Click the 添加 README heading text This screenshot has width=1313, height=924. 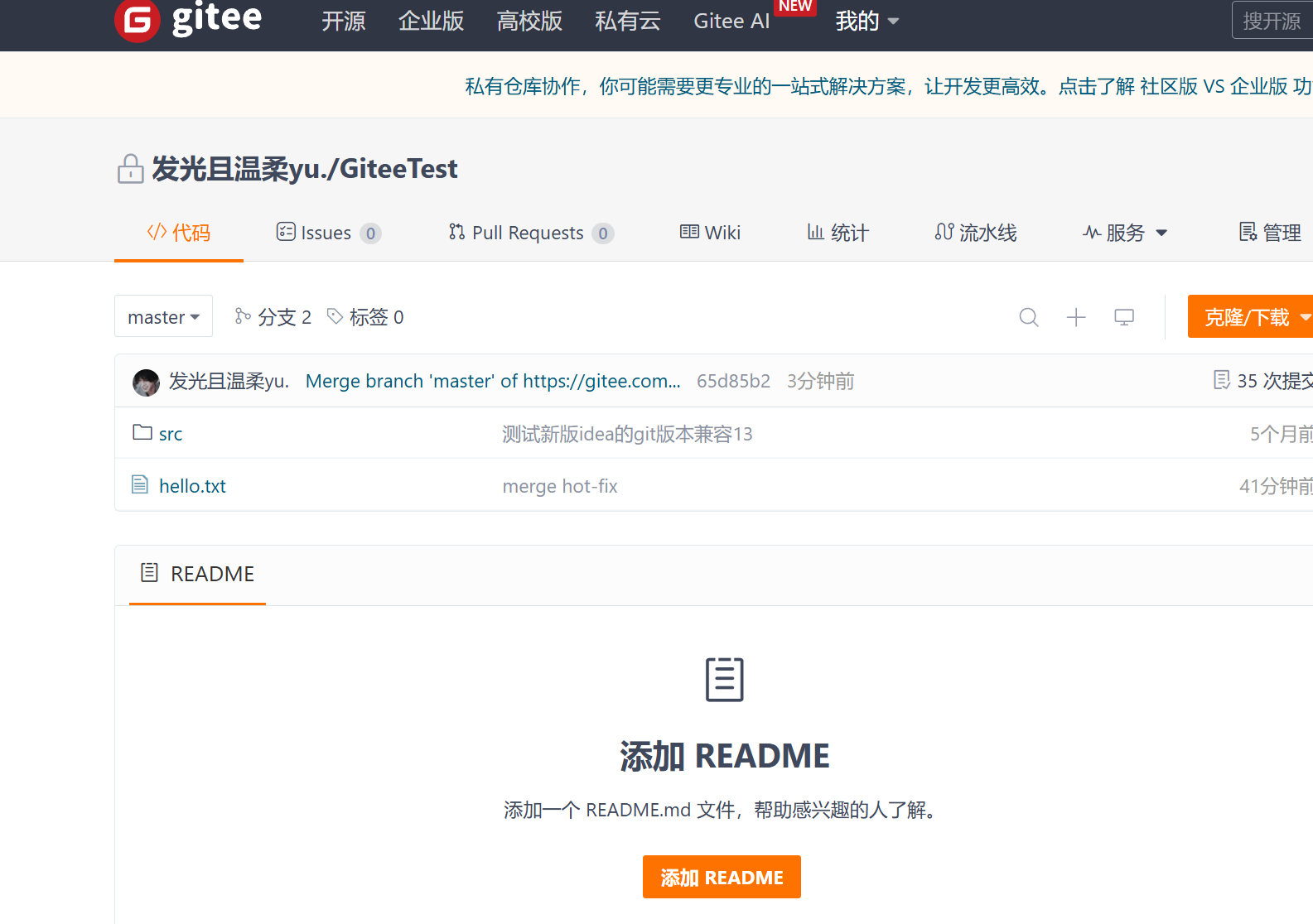pyautogui.click(x=725, y=756)
